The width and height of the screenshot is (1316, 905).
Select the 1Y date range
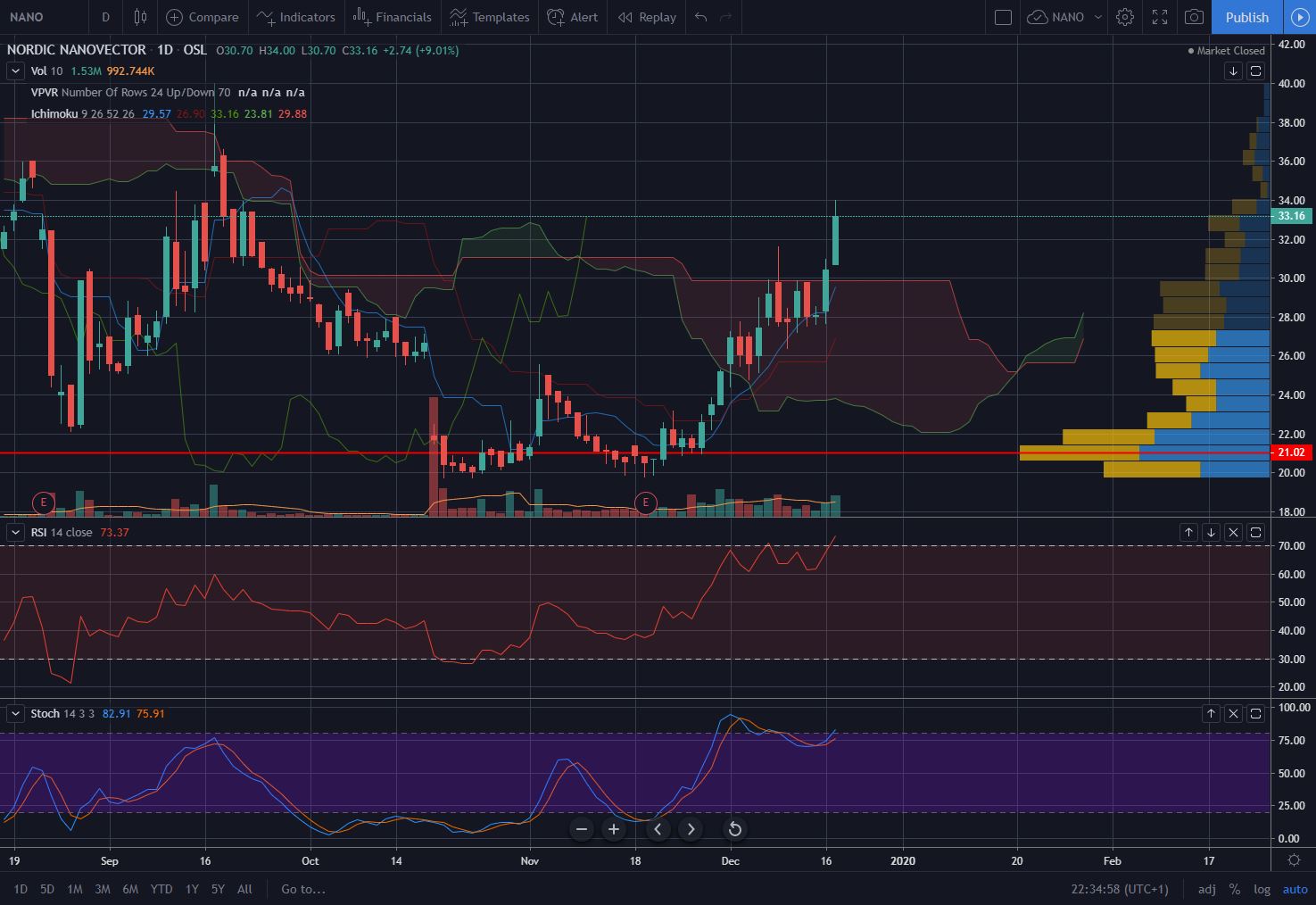tap(192, 889)
